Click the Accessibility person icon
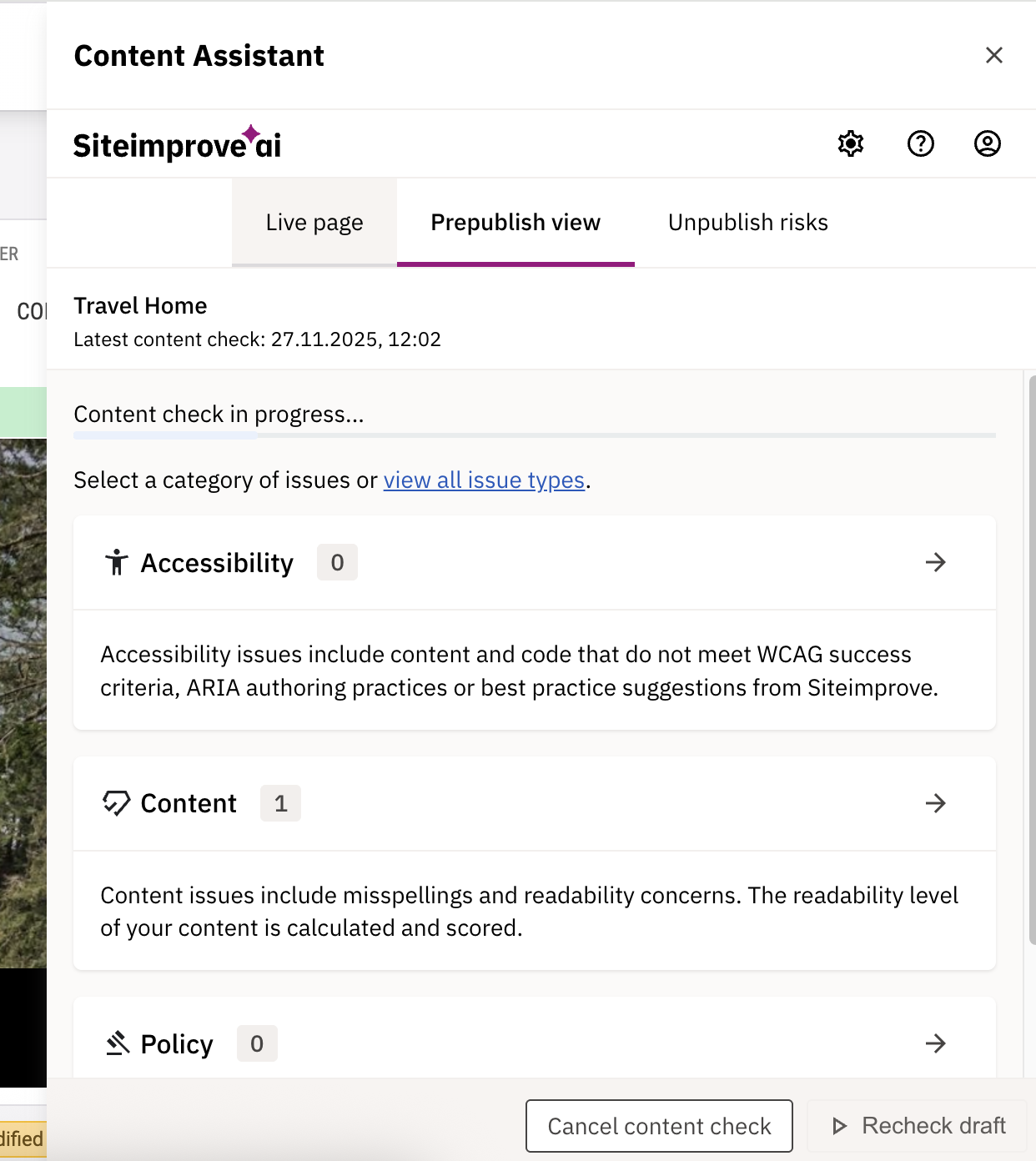Screen dimensions: 1036x1161 (x=116, y=562)
